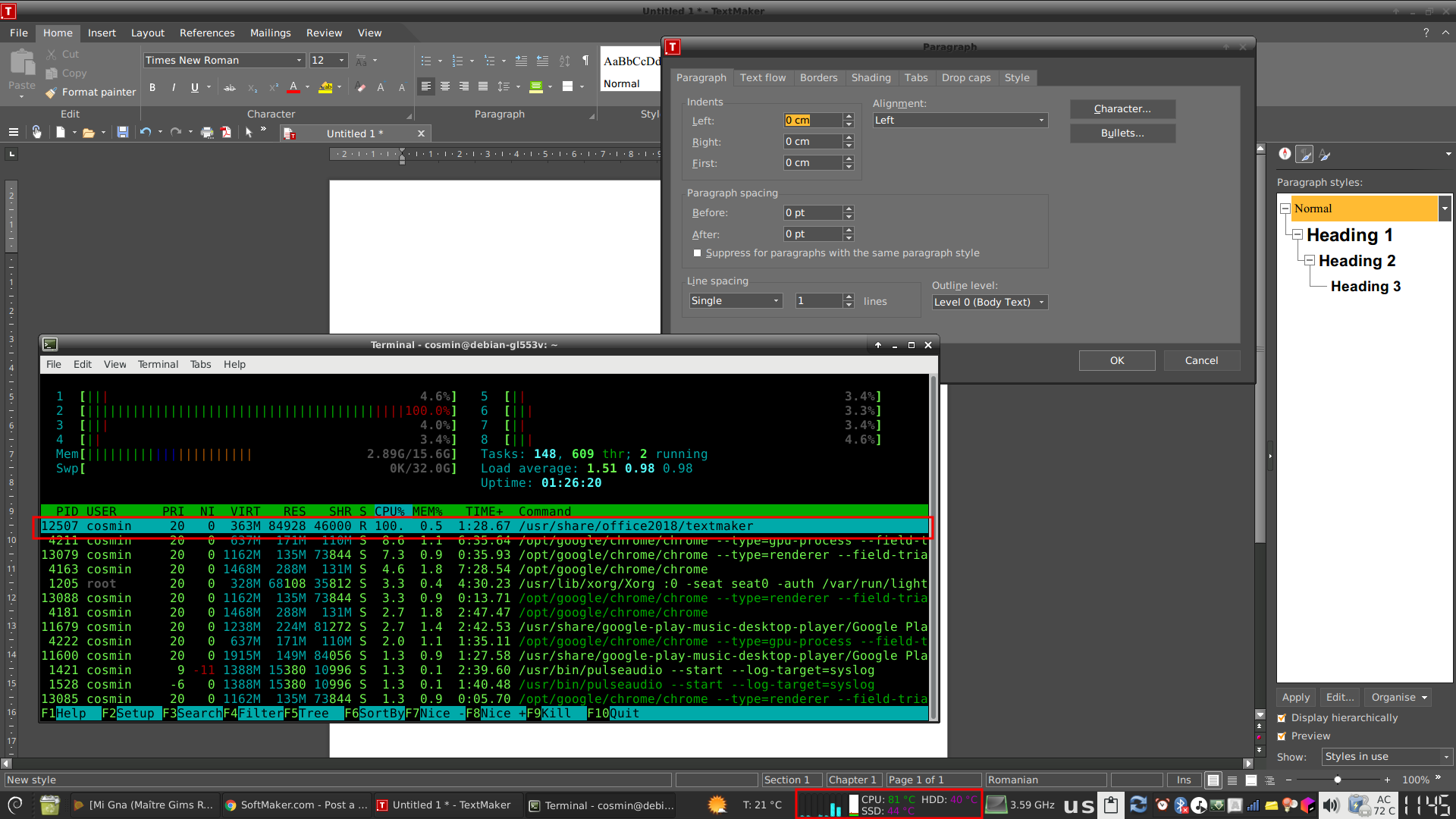Click the Left indent input field
Screen dimensions: 1456x819
click(811, 121)
